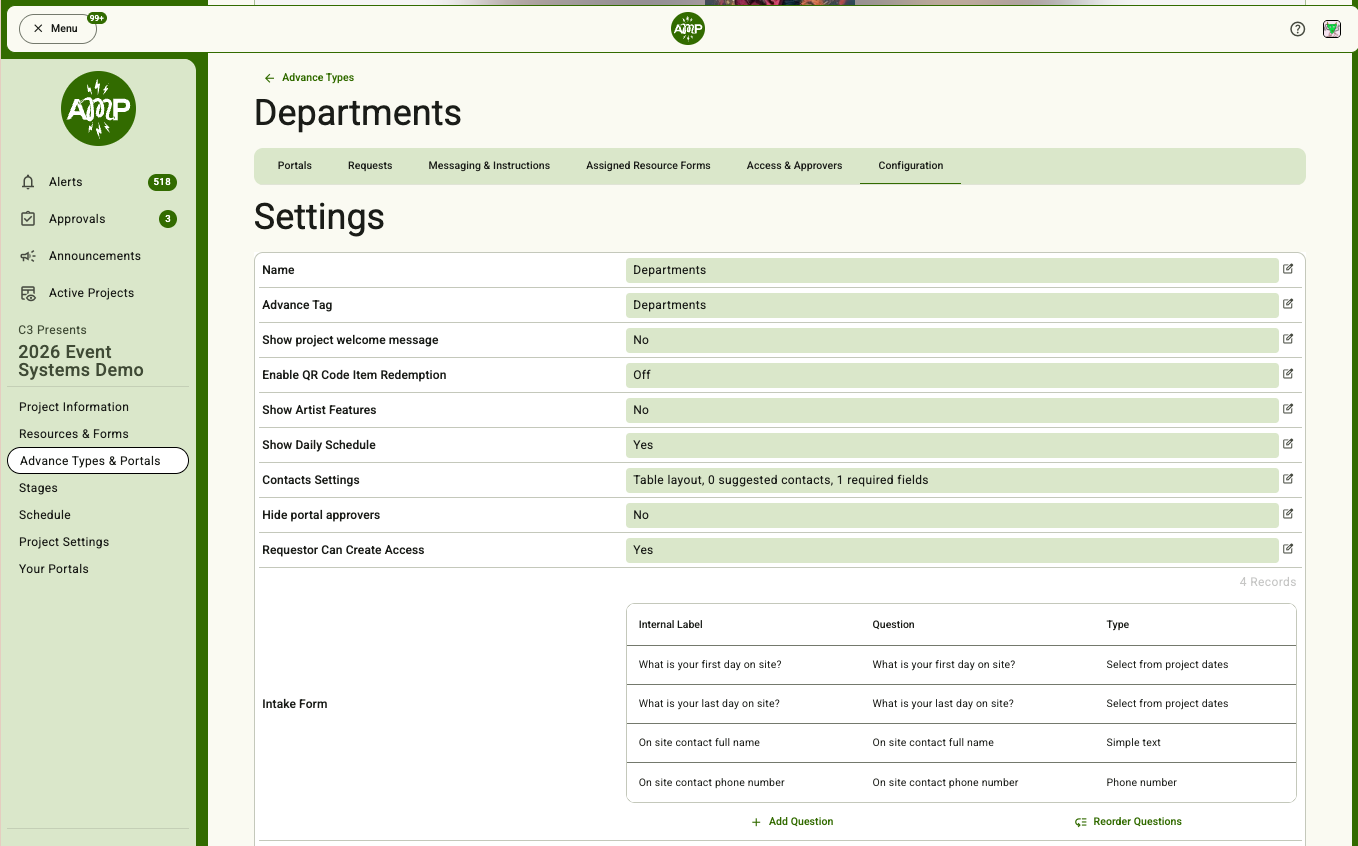
Task: Click the 'Simple text' type cell
Action: pos(1134,742)
